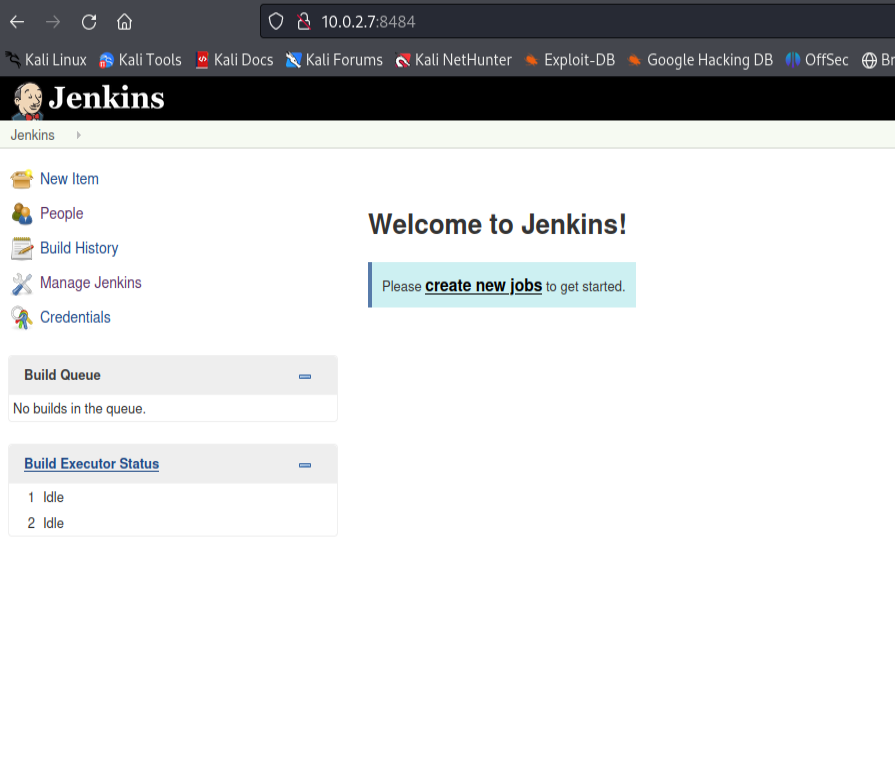Click the insecure connection padlock icon
This screenshot has height=780, width=895.
304,22
